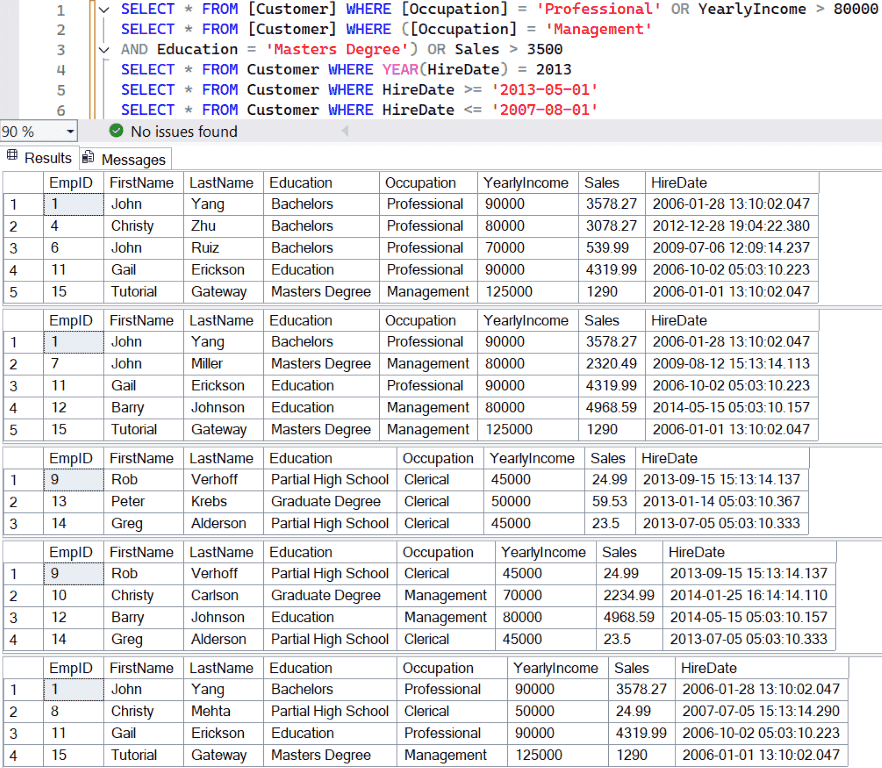Click the grid icon on the Results tab
The height and width of the screenshot is (768, 882).
tap(10, 158)
